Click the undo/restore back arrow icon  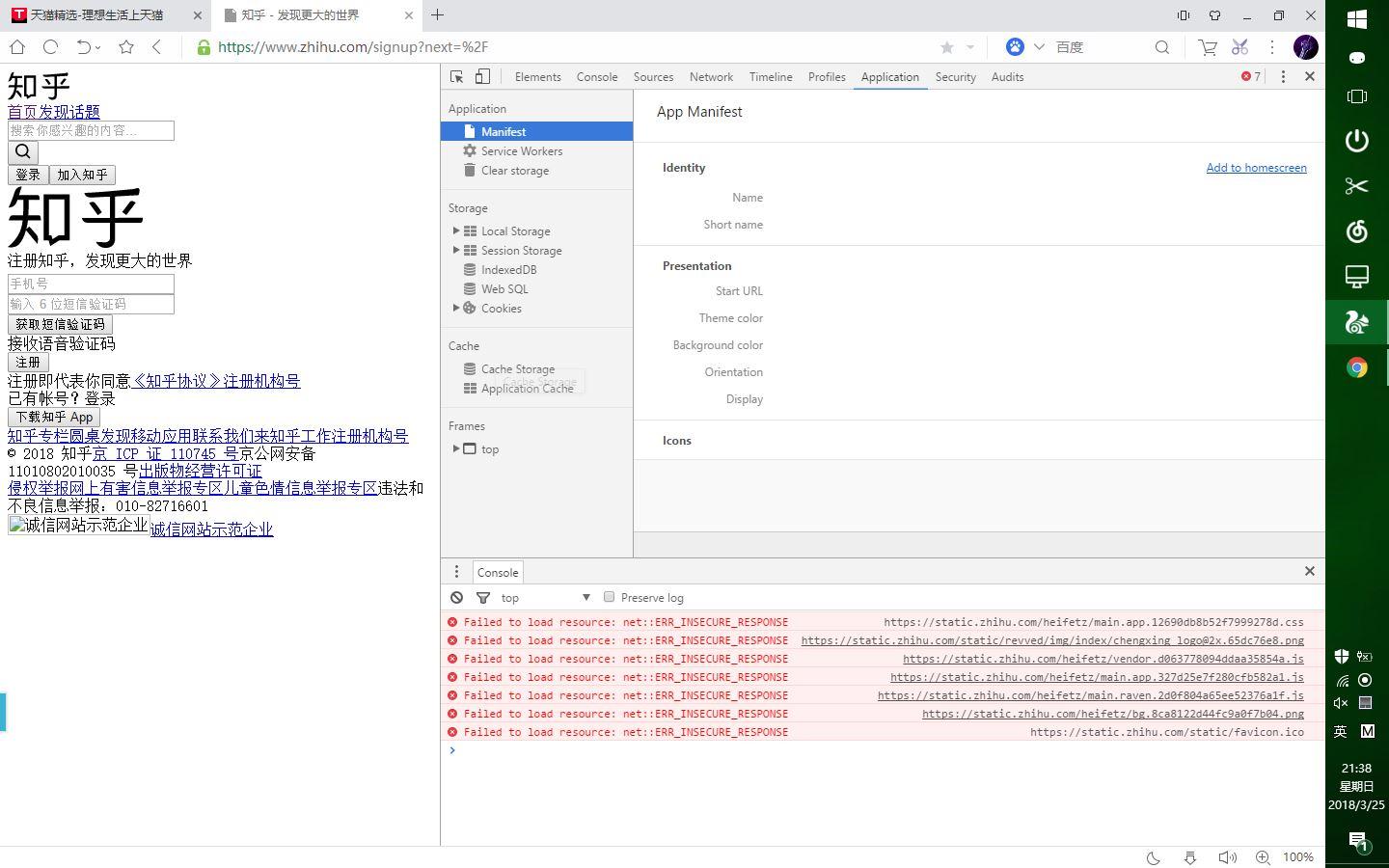point(84,47)
